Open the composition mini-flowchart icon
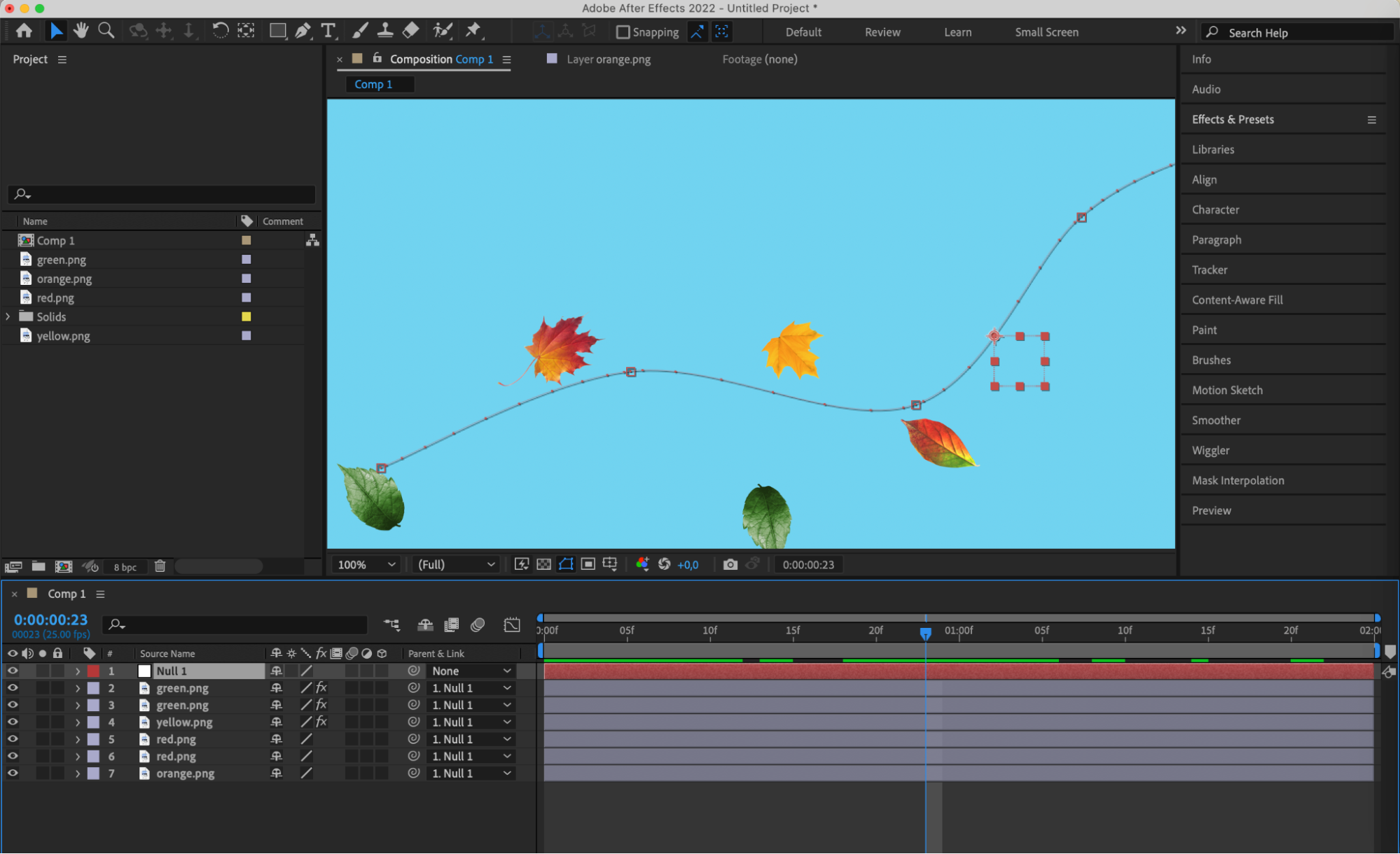1400x854 pixels. pos(391,624)
